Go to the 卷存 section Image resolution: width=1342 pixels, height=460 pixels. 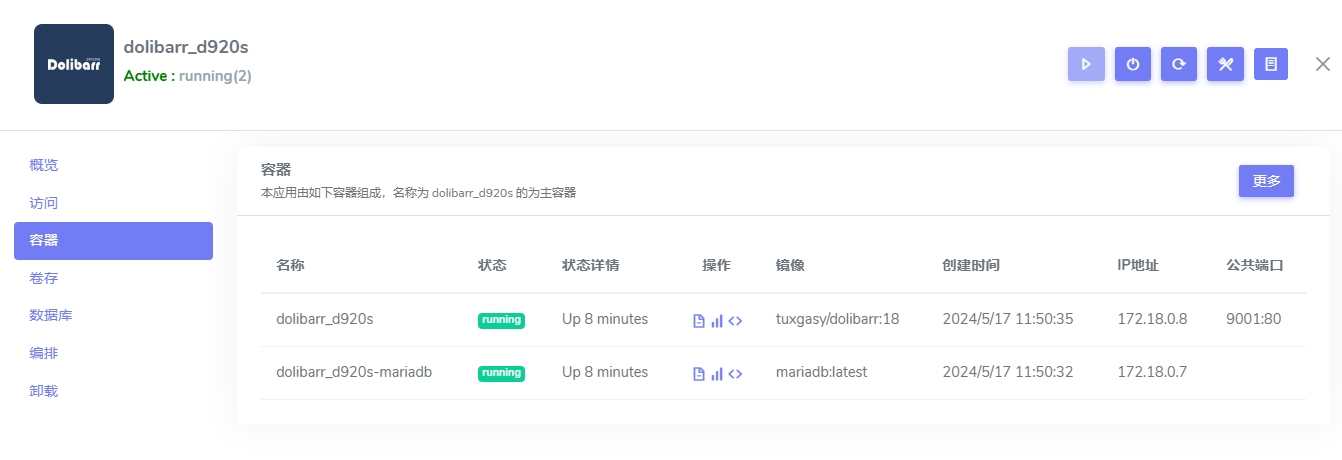click(44, 278)
